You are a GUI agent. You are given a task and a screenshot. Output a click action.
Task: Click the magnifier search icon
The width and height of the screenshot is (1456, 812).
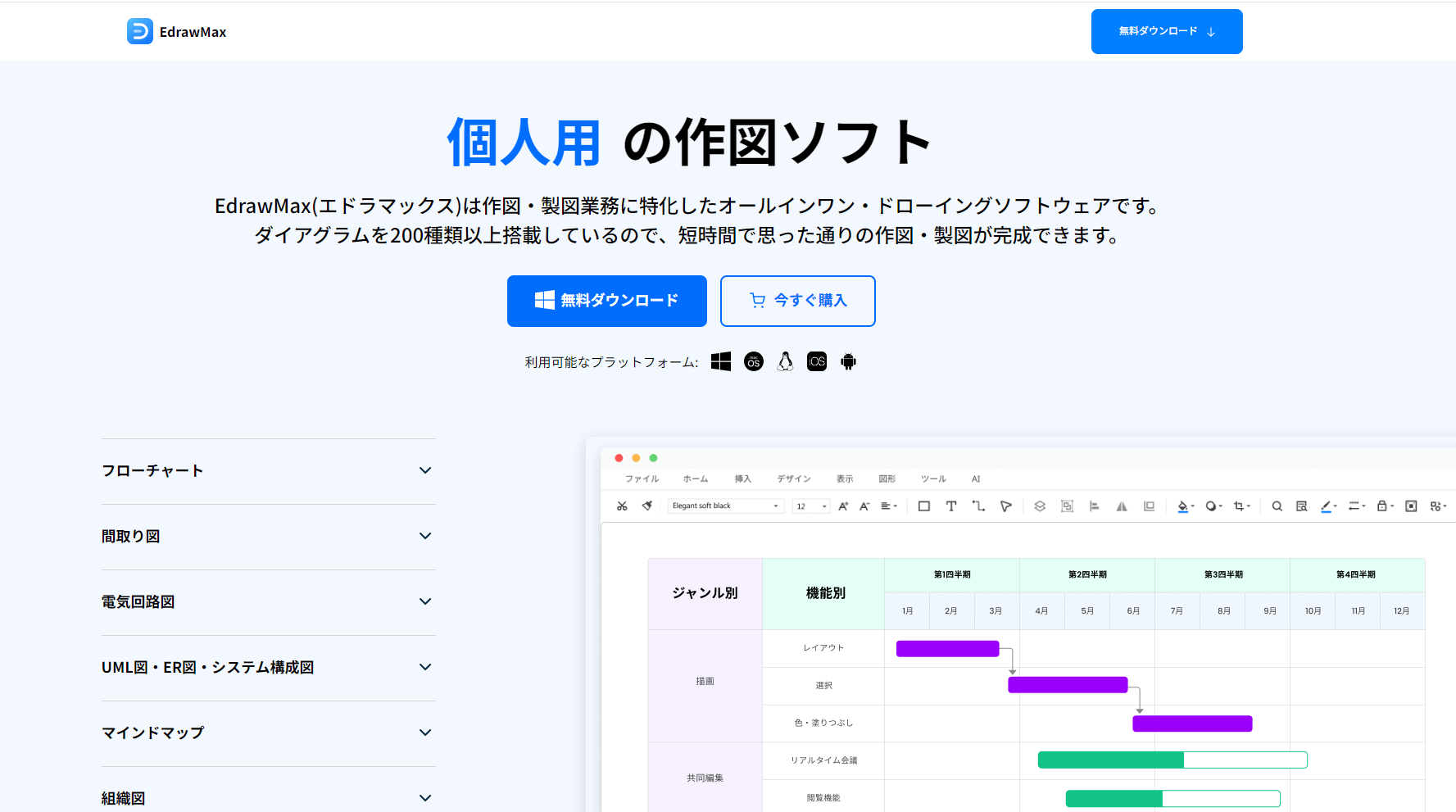click(1277, 506)
